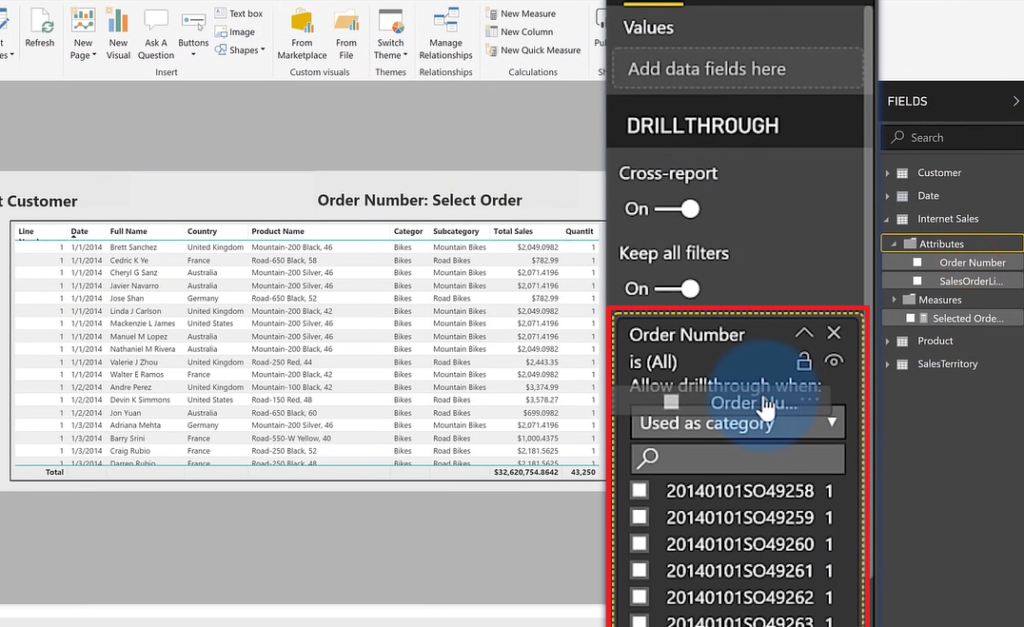Collapse the Internet Sales table
Screen dimensions: 1024x627
click(885, 218)
